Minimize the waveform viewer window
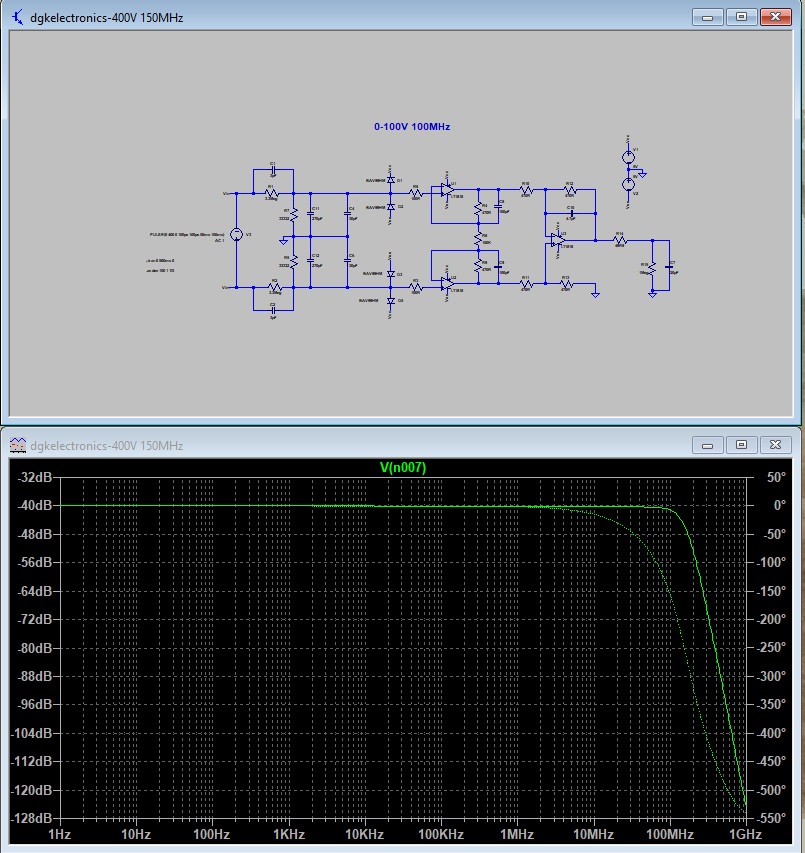Image resolution: width=805 pixels, height=853 pixels. (709, 445)
